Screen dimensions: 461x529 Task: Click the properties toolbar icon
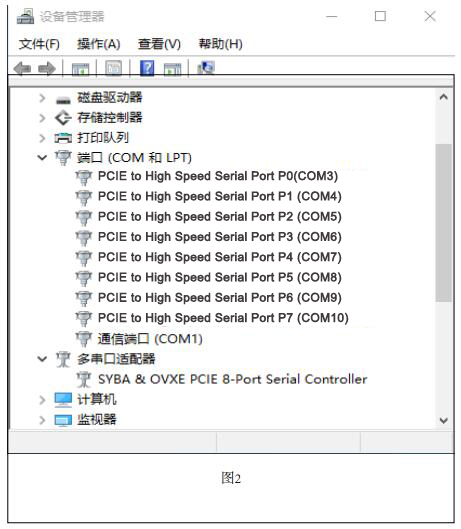[x=114, y=68]
